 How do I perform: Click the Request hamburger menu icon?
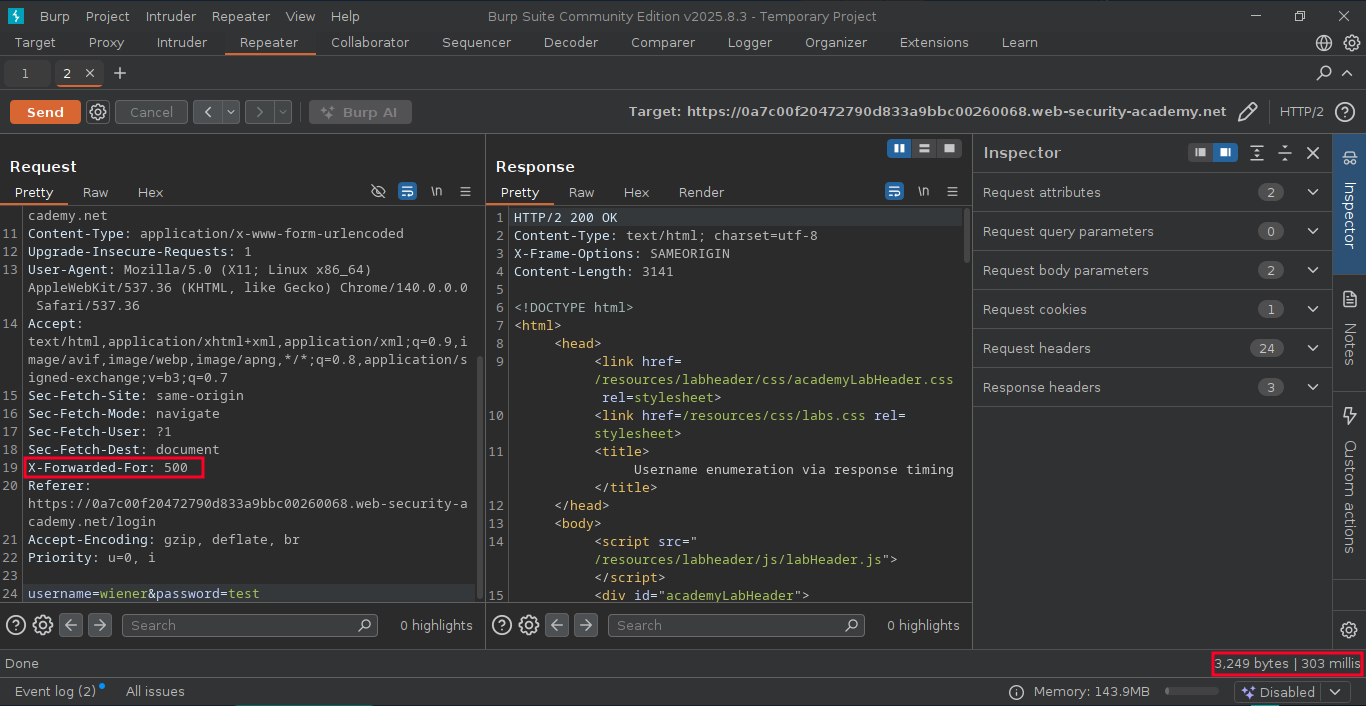pyautogui.click(x=465, y=191)
